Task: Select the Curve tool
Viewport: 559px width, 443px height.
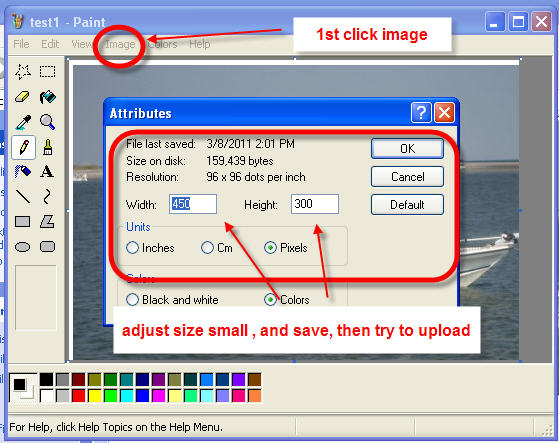Action: point(47,196)
